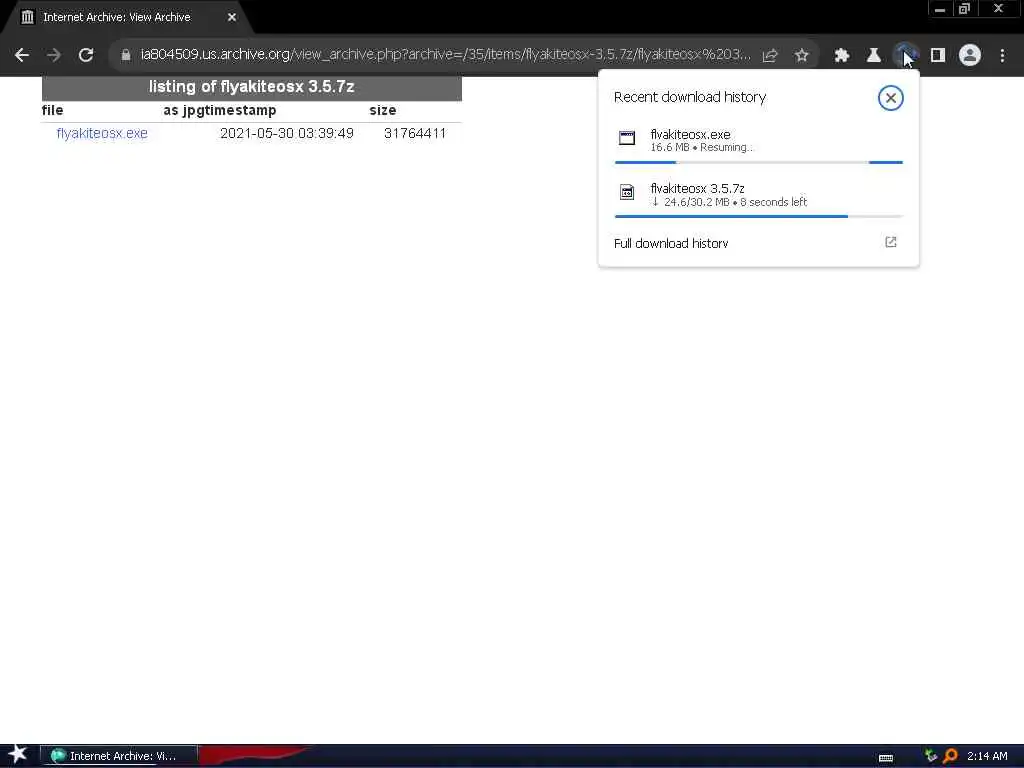Click the 'file' column header

[x=53, y=110]
